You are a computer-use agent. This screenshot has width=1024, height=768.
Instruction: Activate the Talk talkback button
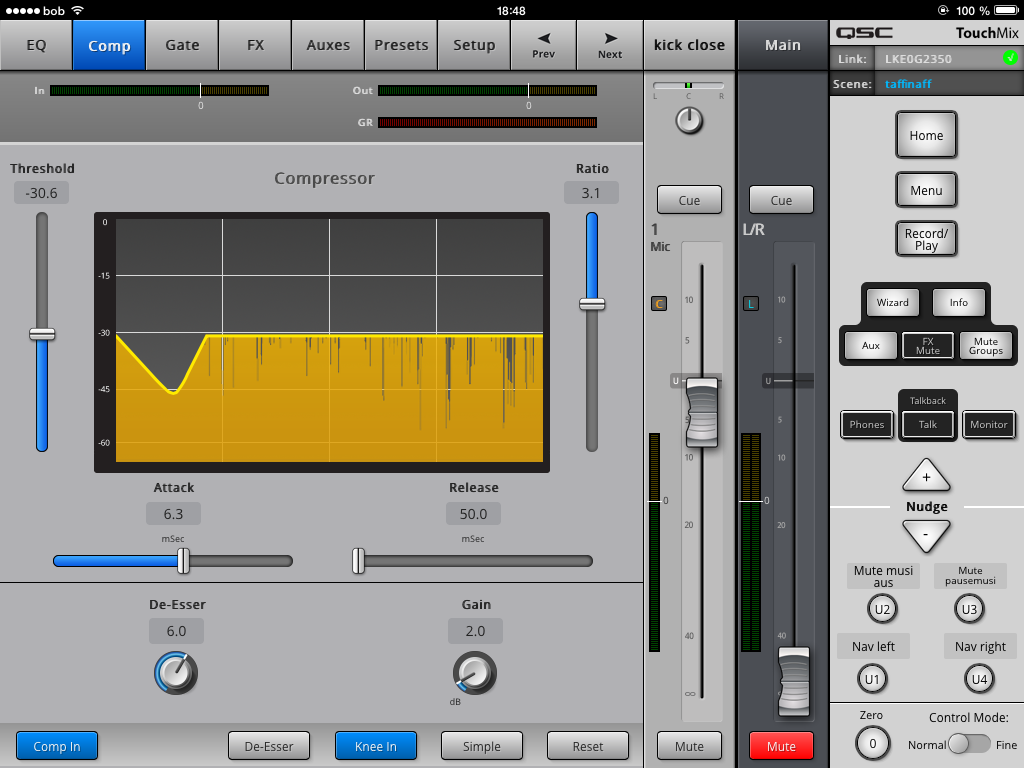(x=928, y=424)
